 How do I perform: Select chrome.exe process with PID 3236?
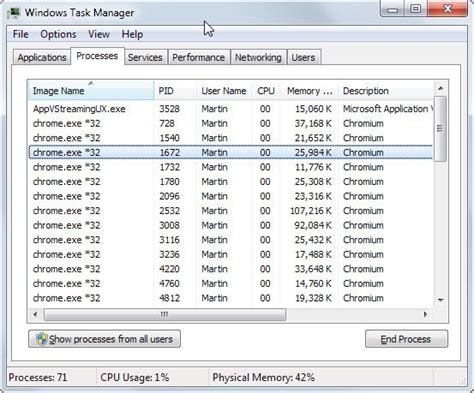231,254
